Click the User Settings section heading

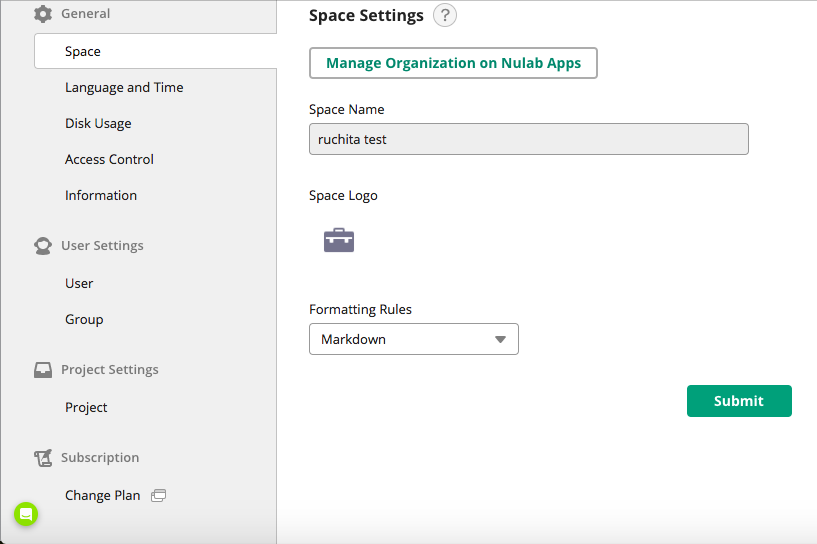(x=102, y=245)
